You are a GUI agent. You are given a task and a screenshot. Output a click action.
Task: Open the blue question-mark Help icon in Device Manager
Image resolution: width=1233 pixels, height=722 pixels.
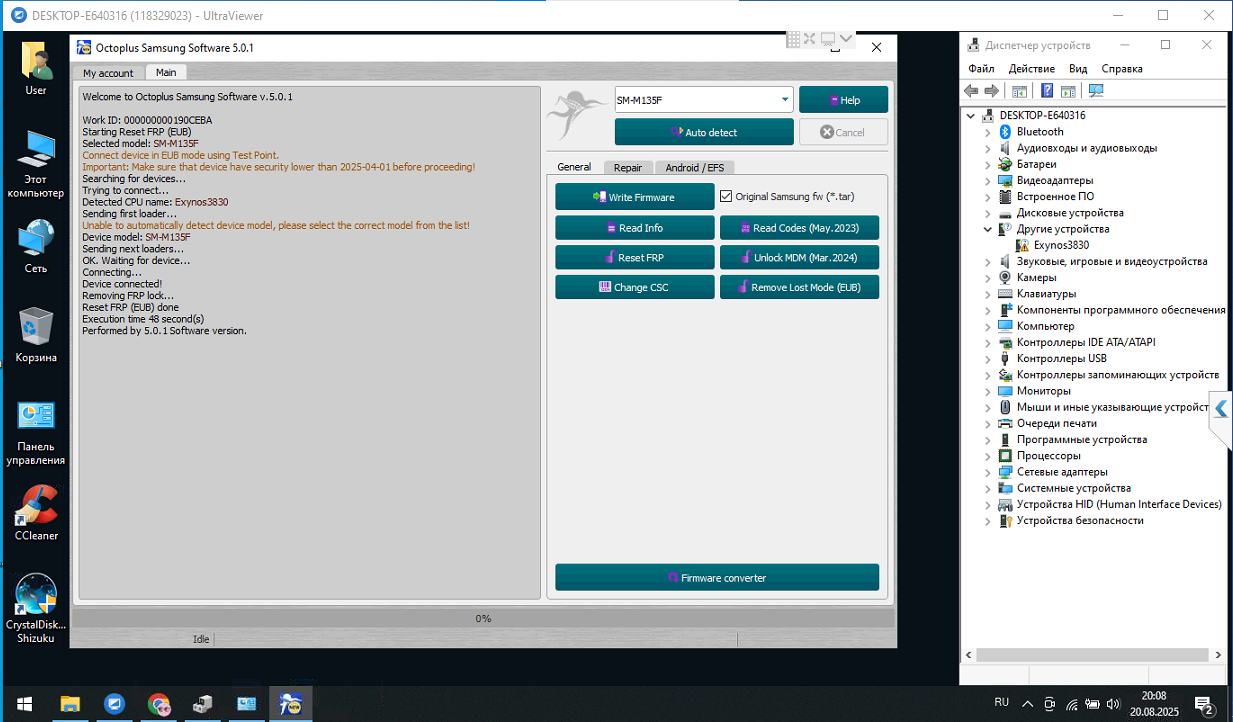1047,91
